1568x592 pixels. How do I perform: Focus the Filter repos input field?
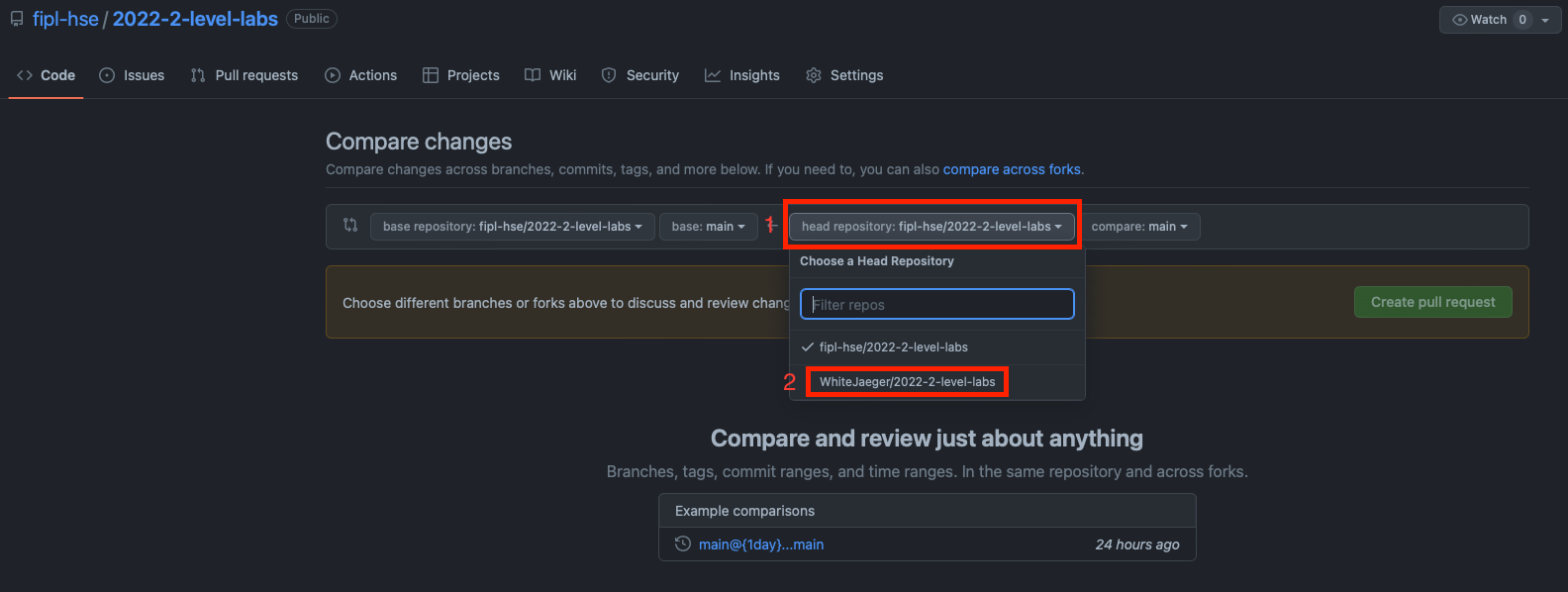(937, 304)
